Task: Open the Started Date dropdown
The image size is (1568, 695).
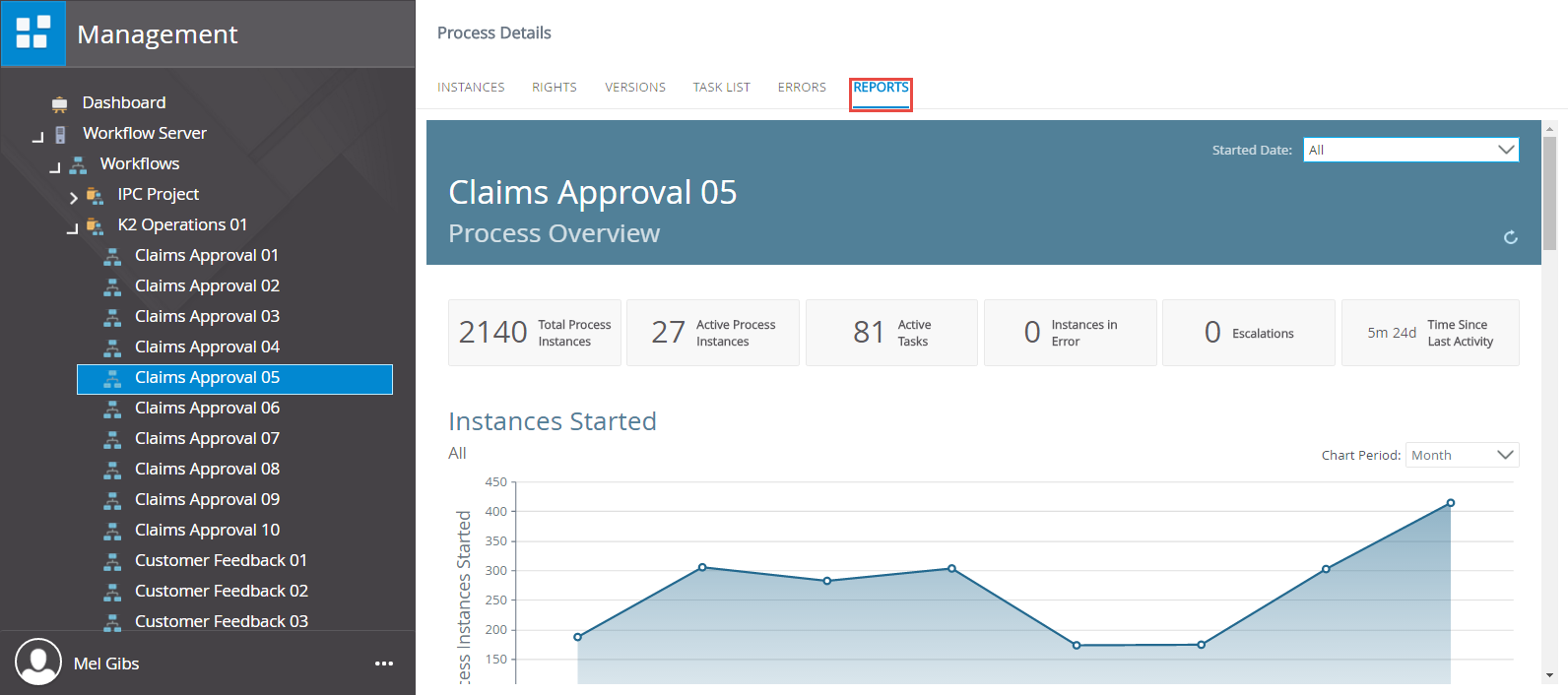Action: click(x=1410, y=150)
